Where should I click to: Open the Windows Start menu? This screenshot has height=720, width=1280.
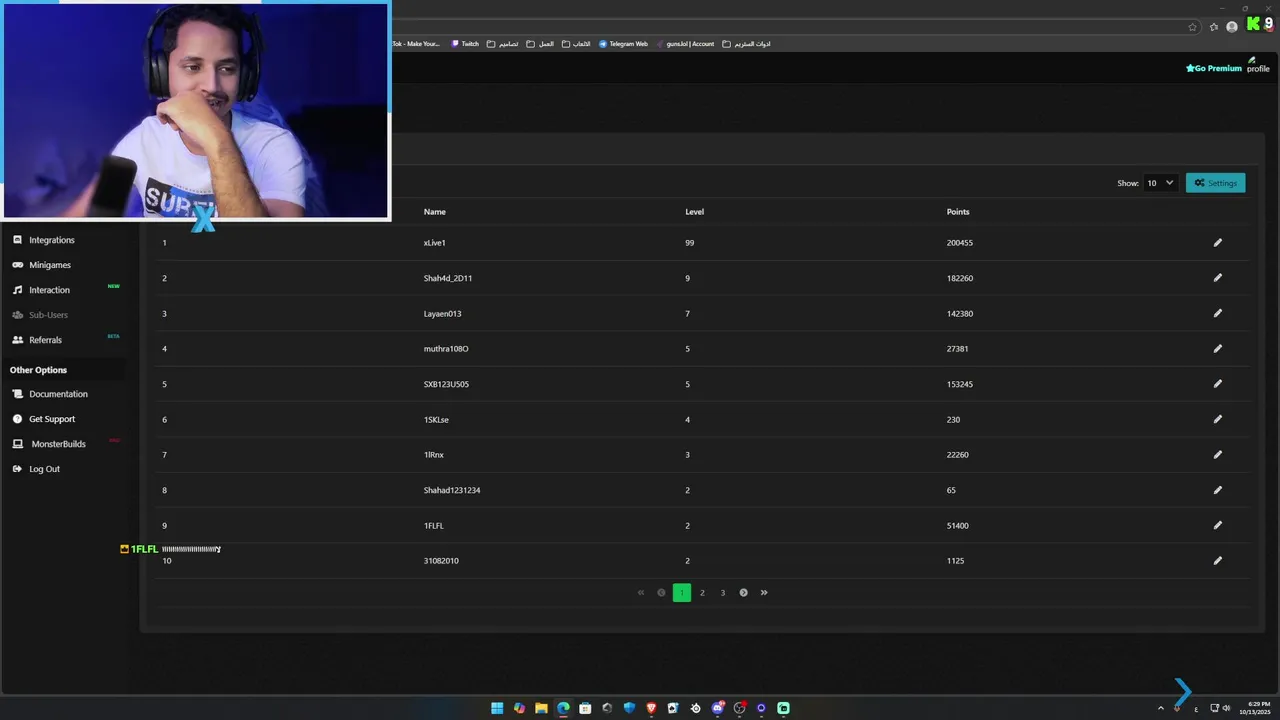497,708
